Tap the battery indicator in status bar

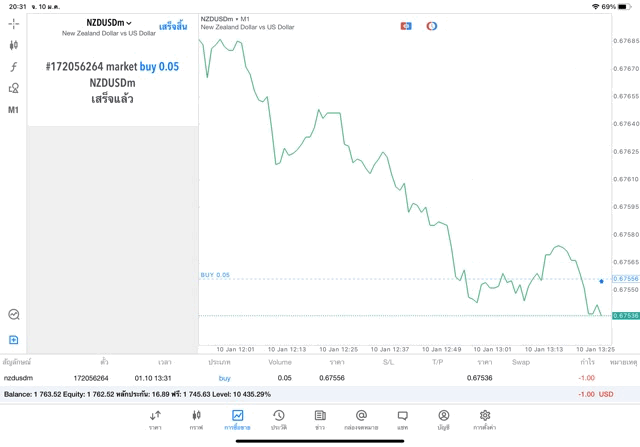tap(625, 7)
